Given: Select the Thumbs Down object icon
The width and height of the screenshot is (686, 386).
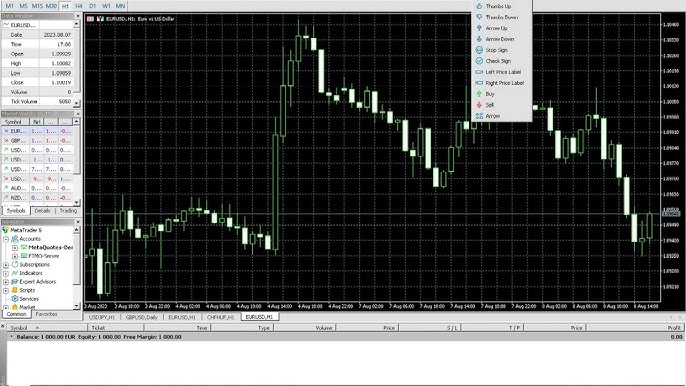Looking at the screenshot, I should pos(479,17).
